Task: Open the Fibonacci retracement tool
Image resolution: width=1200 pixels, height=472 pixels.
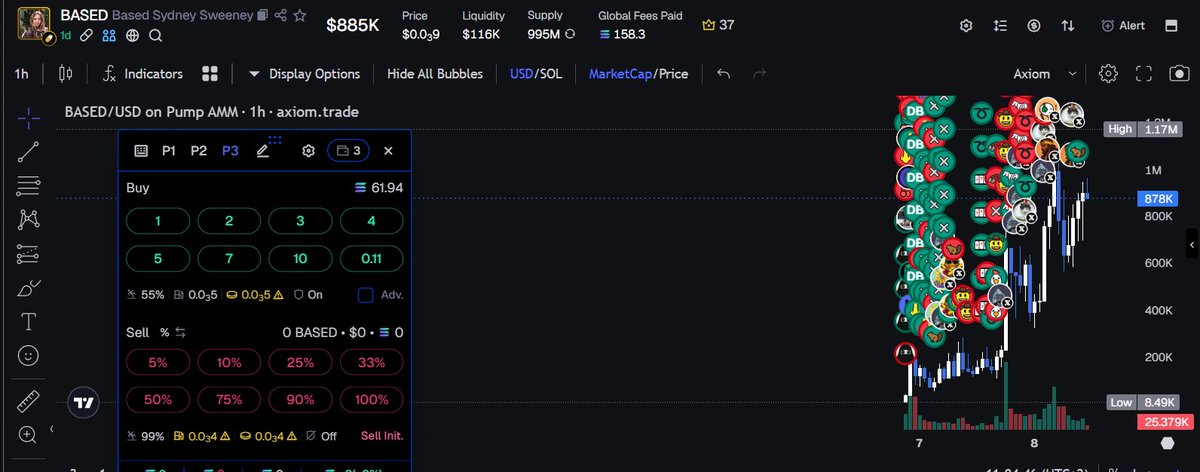Action: (x=29, y=186)
